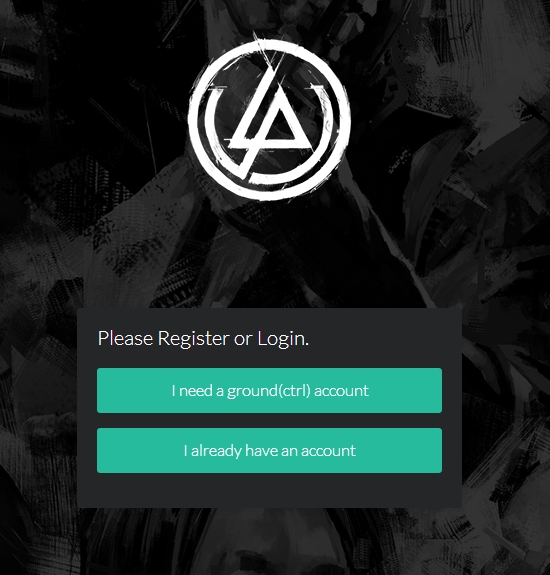Choose "I already have an account"

tap(270, 450)
